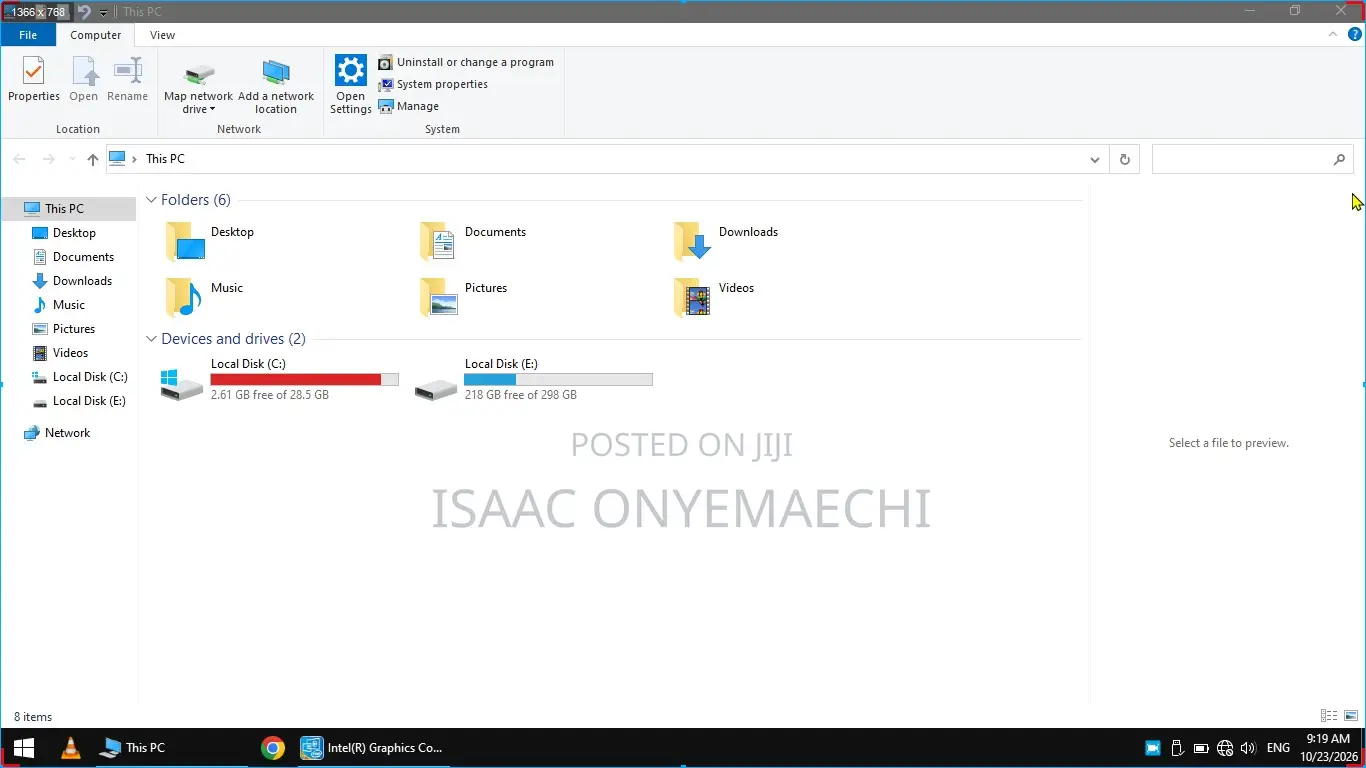This screenshot has height=768, width=1366.
Task: Select the Computer ribbon tab
Action: pos(96,35)
